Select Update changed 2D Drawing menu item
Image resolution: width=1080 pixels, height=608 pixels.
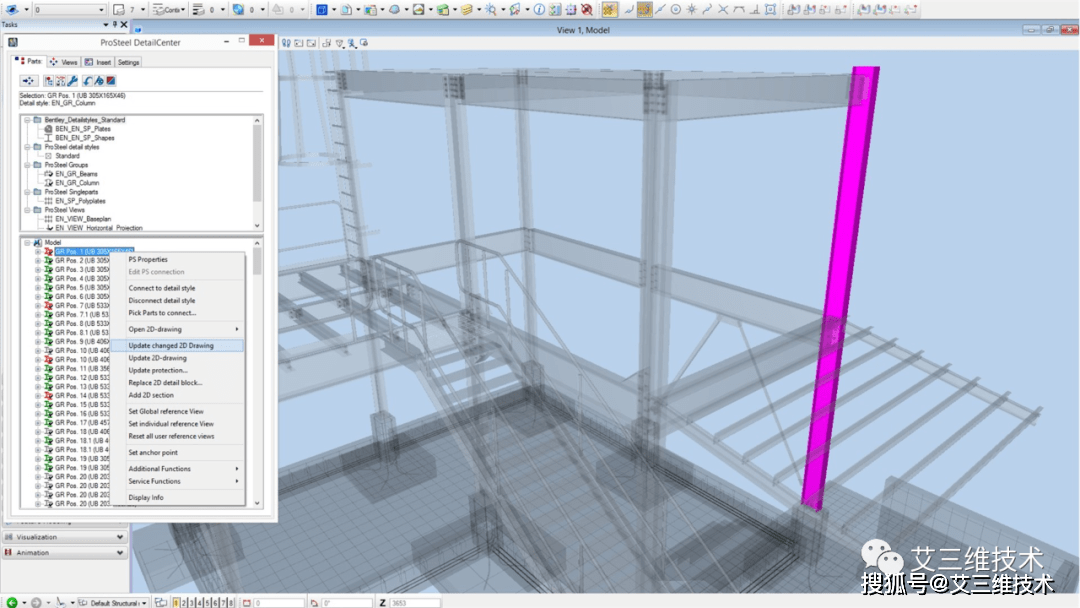177,346
